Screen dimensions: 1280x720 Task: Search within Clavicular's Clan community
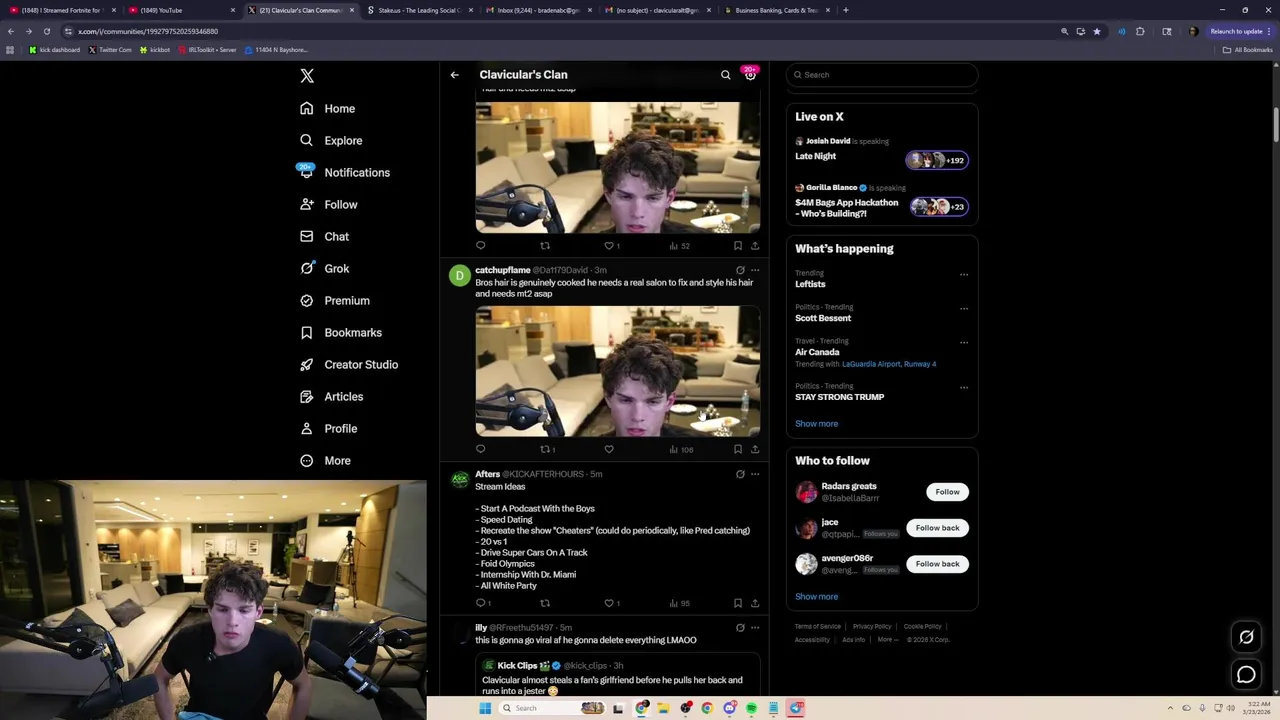726,75
